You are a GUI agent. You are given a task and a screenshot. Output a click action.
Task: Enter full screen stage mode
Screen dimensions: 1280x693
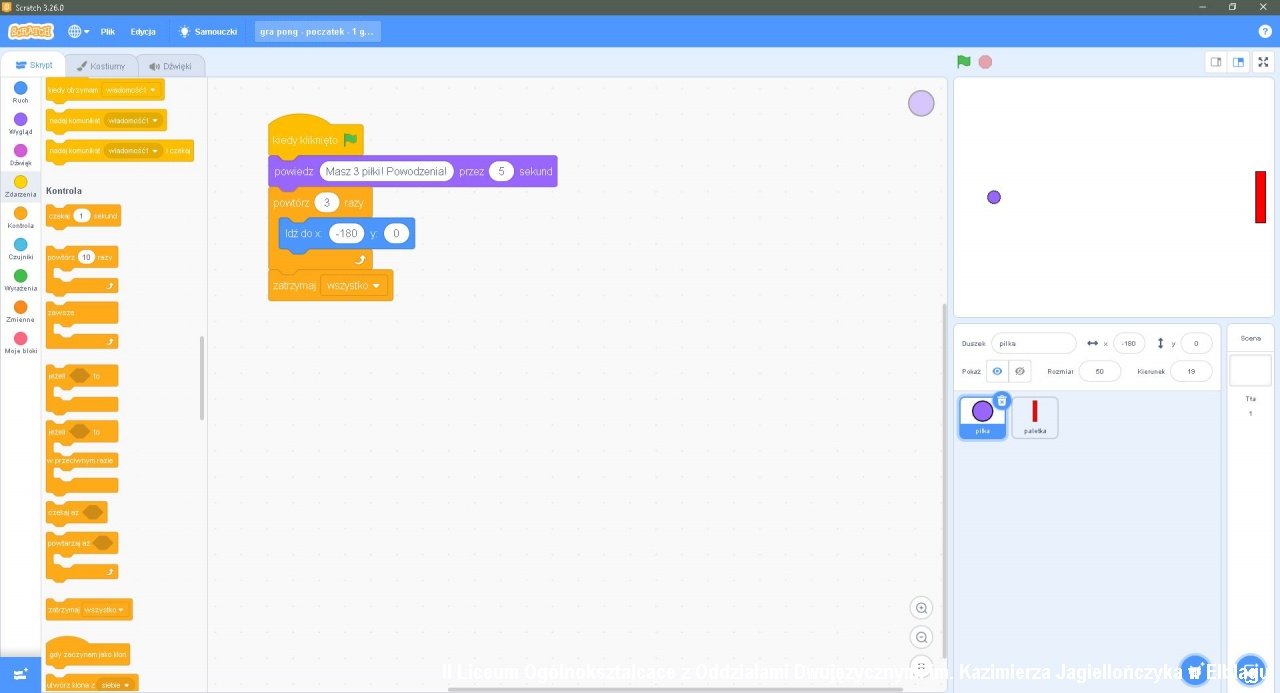click(x=1263, y=62)
